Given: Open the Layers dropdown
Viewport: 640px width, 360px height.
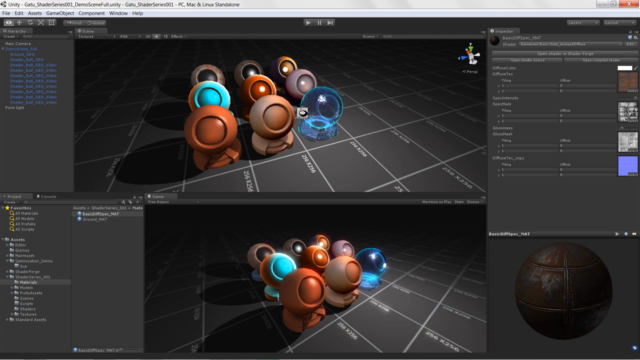Looking at the screenshot, I should point(583,22).
